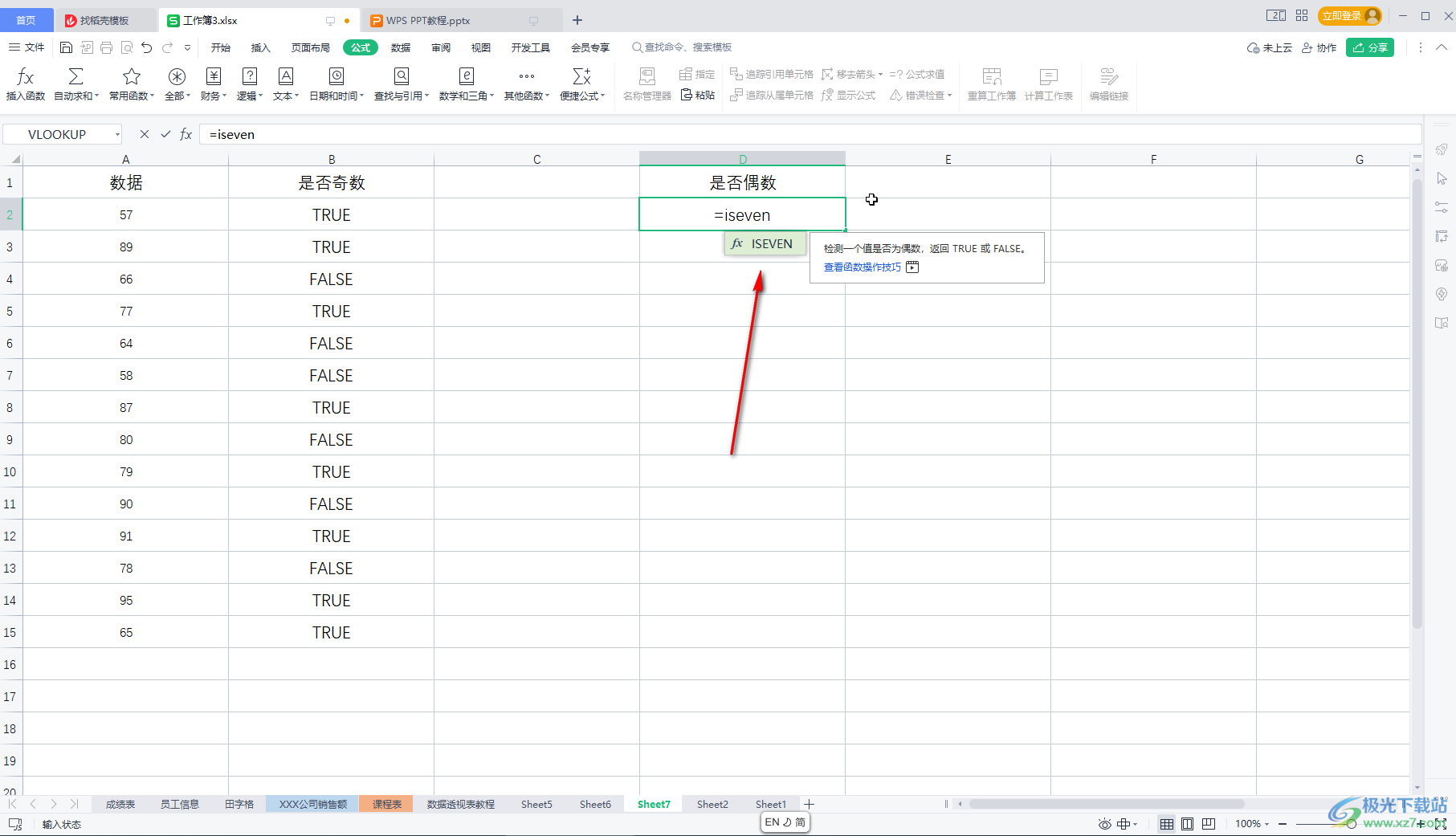This screenshot has height=836, width=1456.
Task: Open the WPS PPT教程.pptx document tab
Action: point(461,20)
